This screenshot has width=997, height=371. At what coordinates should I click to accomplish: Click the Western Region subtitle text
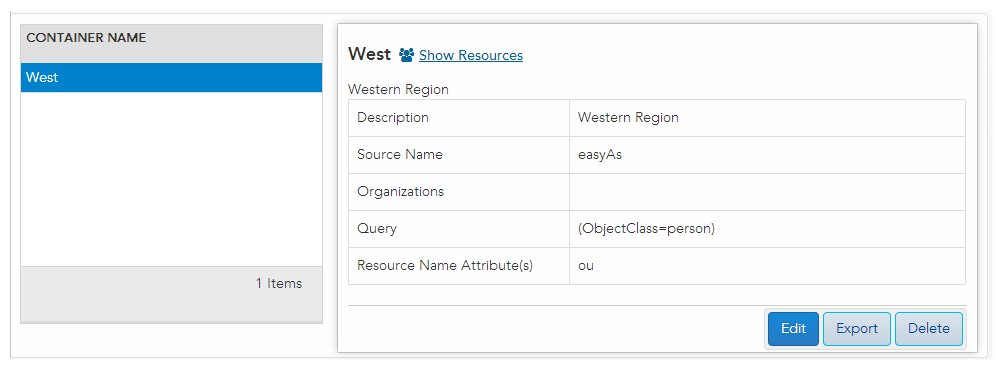pos(398,90)
